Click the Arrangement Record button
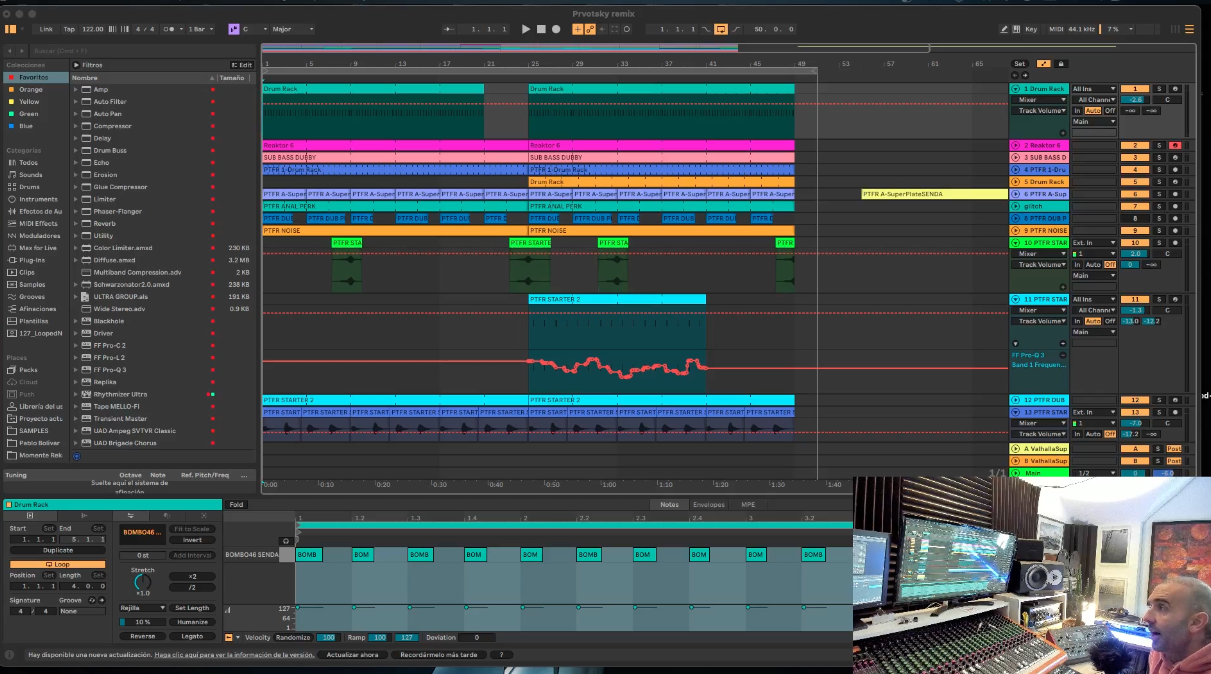 point(556,29)
